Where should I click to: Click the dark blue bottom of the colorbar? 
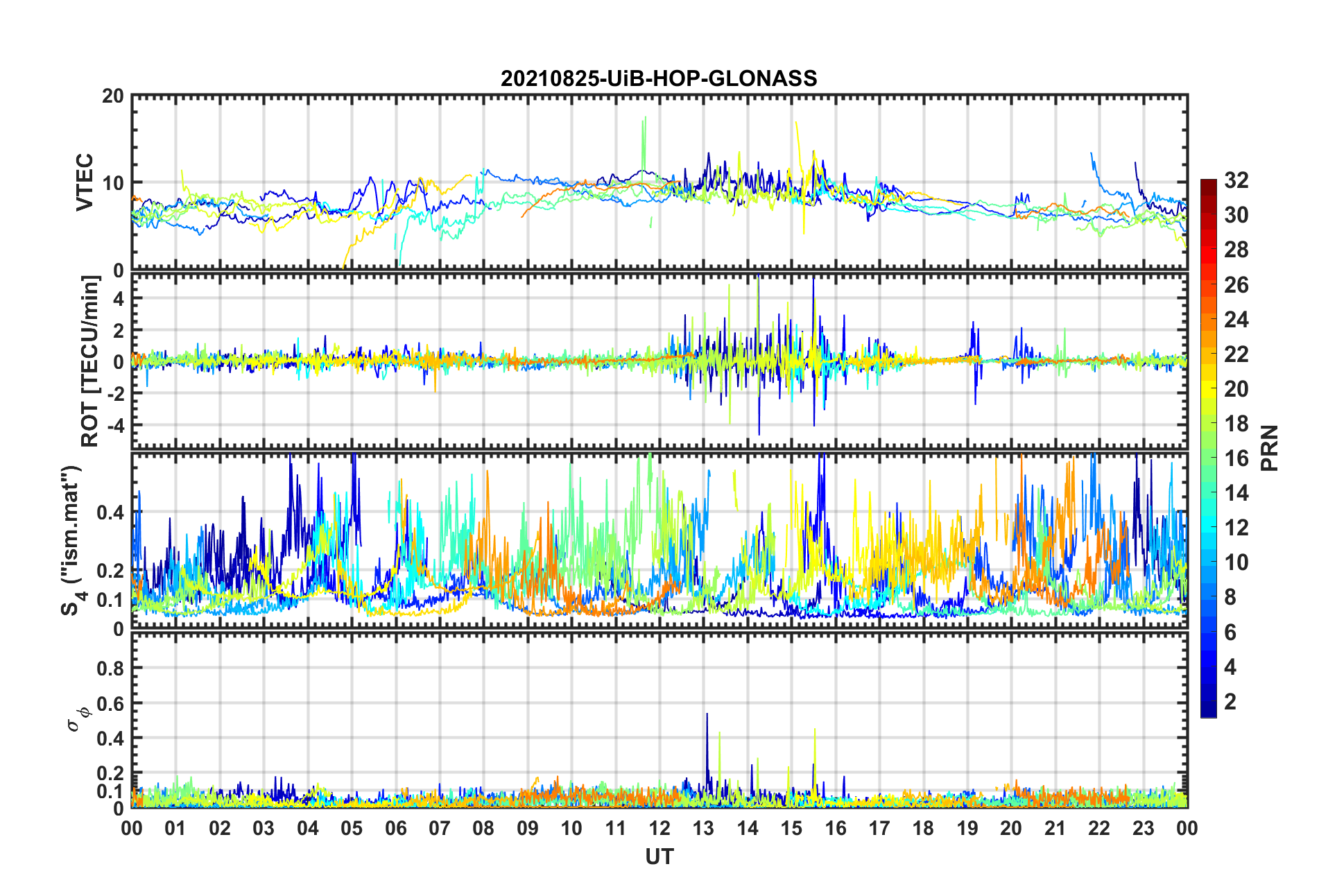coord(1208,709)
